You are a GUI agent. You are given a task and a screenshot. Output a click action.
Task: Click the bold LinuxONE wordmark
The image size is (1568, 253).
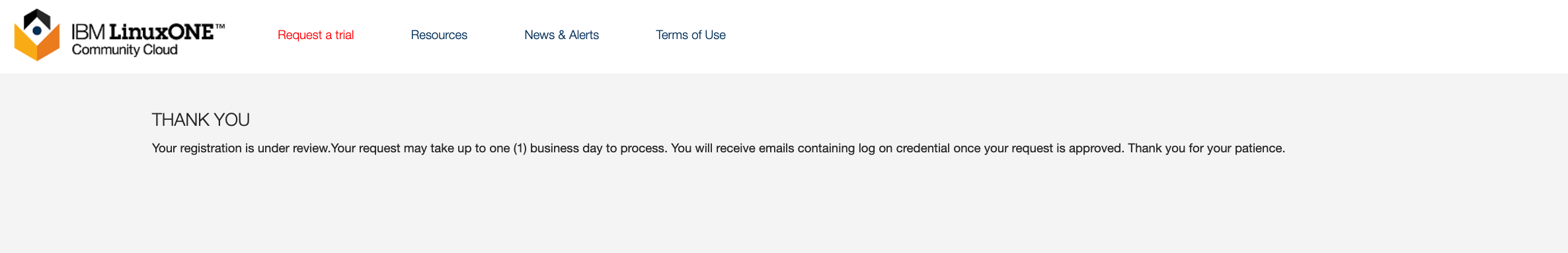click(x=161, y=32)
